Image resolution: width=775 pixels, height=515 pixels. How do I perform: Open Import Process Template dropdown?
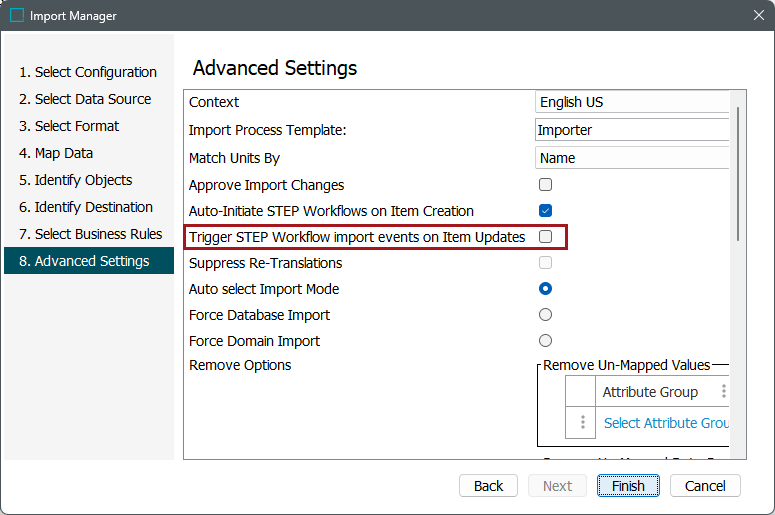632,130
